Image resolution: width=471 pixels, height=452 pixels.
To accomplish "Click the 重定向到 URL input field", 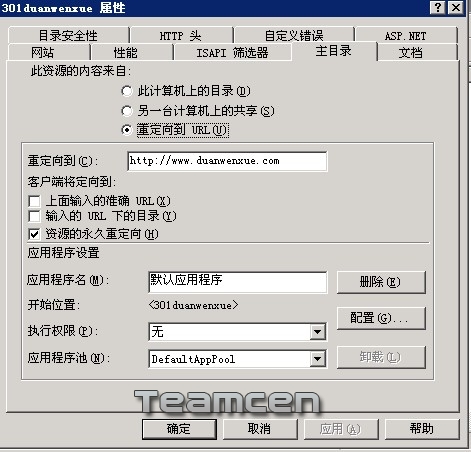I will 227,161.
